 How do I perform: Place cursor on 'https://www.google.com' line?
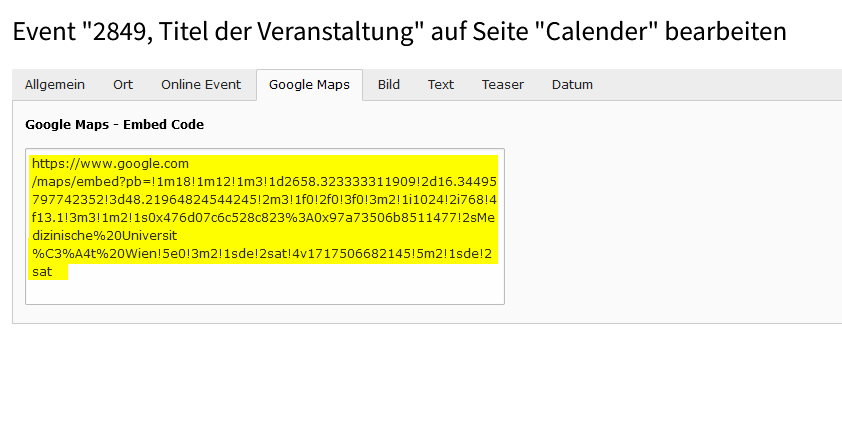coord(110,164)
